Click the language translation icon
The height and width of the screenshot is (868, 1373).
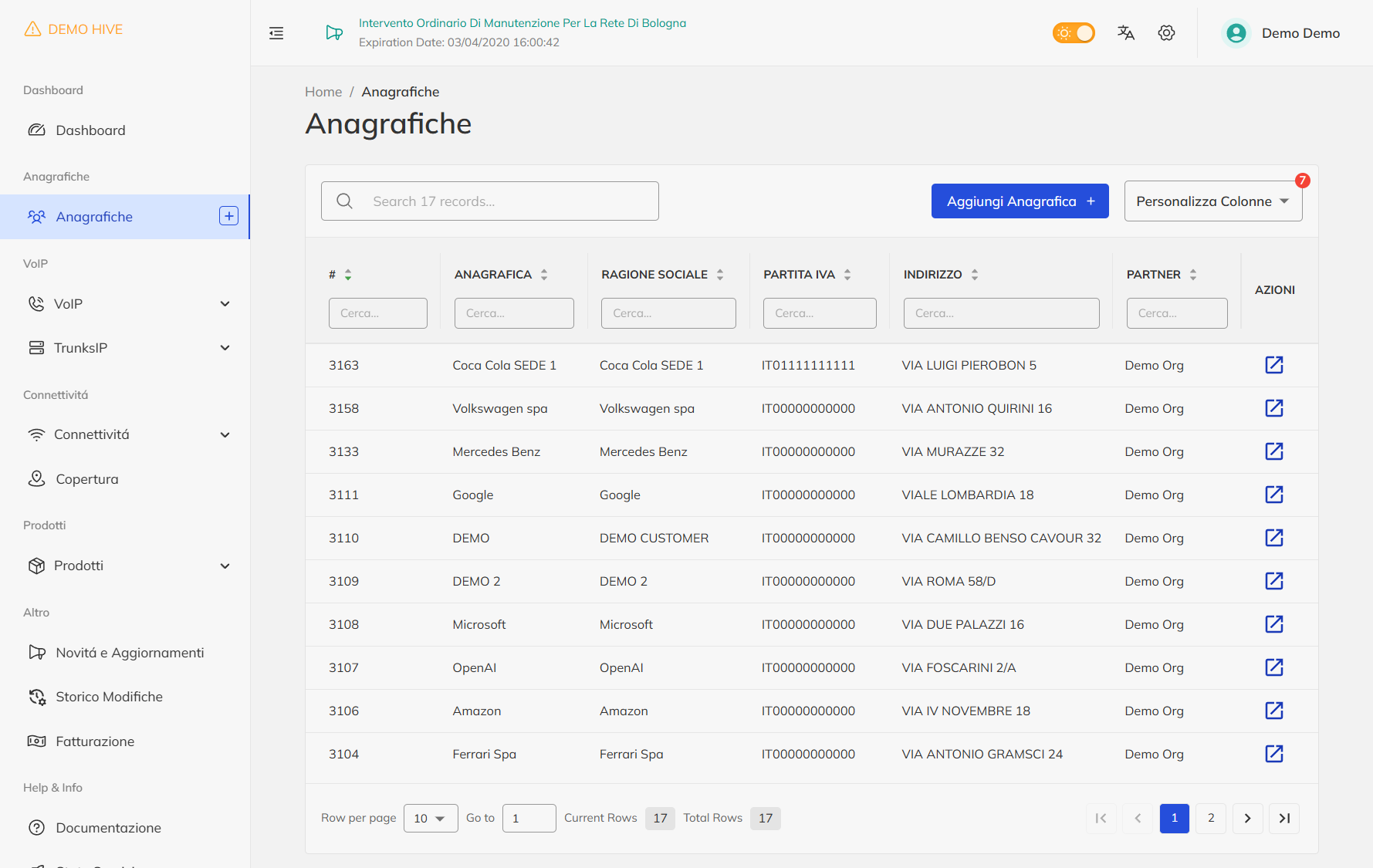pyautogui.click(x=1126, y=33)
